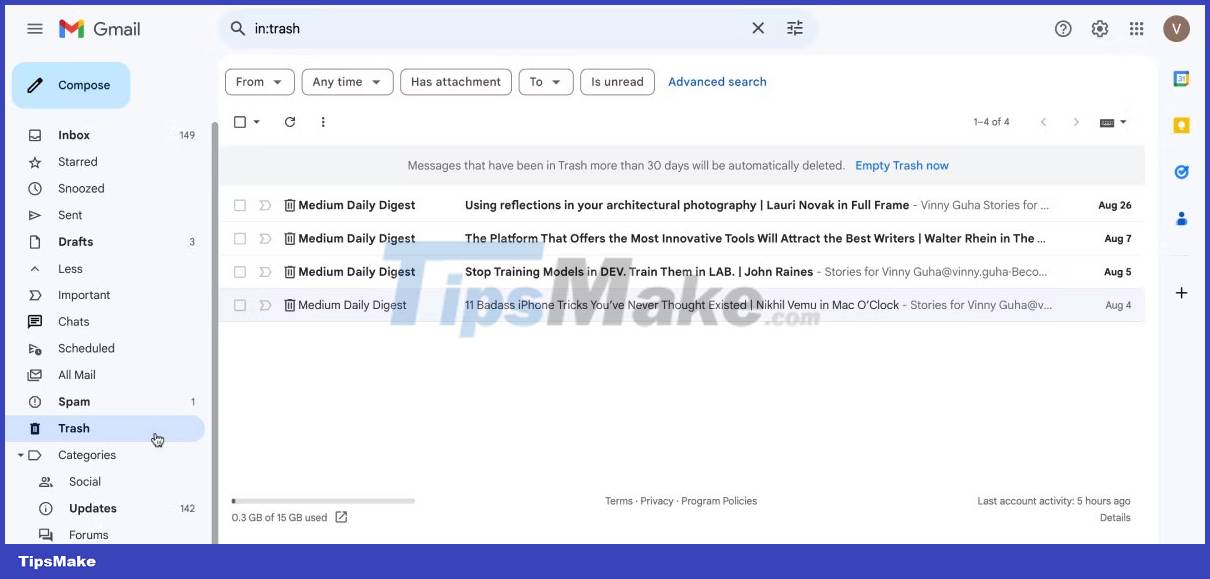Open the Google apps grid
This screenshot has height=579, width=1210.
pyautogui.click(x=1137, y=28)
